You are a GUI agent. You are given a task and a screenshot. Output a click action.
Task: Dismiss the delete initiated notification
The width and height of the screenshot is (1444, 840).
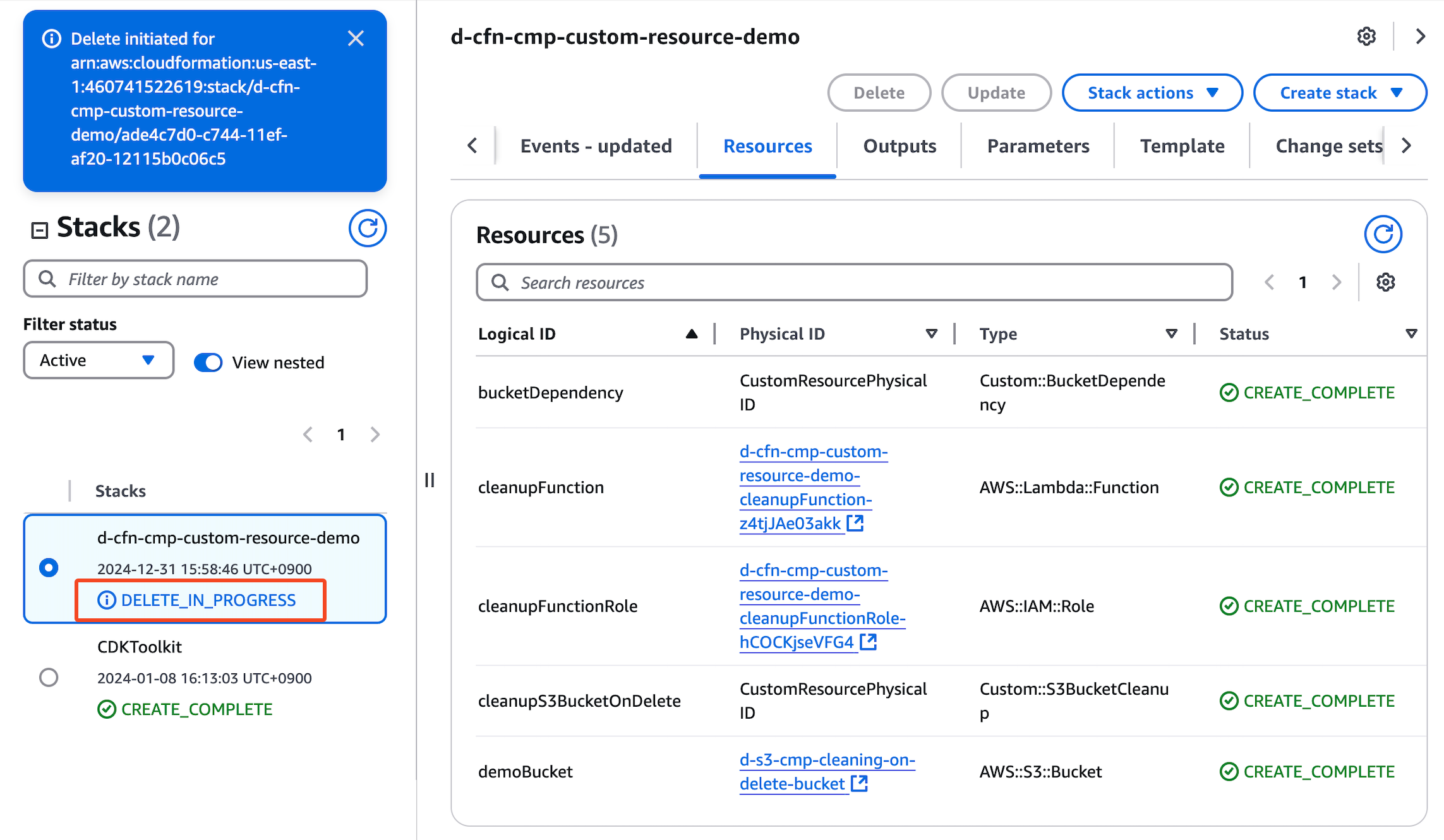click(356, 39)
